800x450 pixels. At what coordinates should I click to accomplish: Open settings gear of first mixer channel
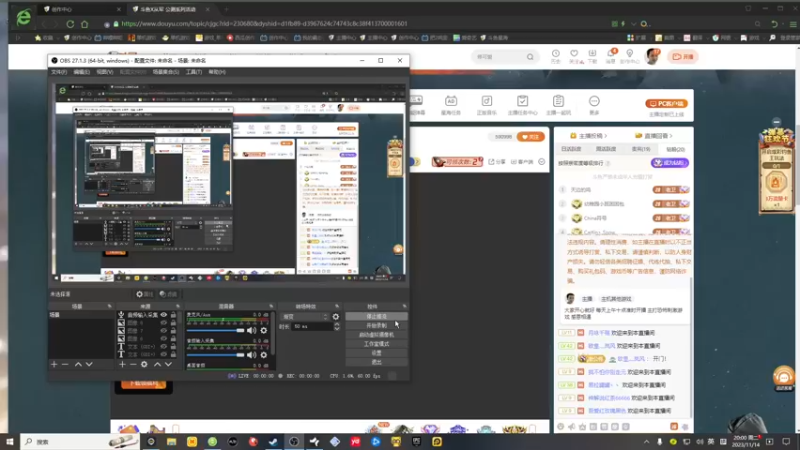pos(264,331)
